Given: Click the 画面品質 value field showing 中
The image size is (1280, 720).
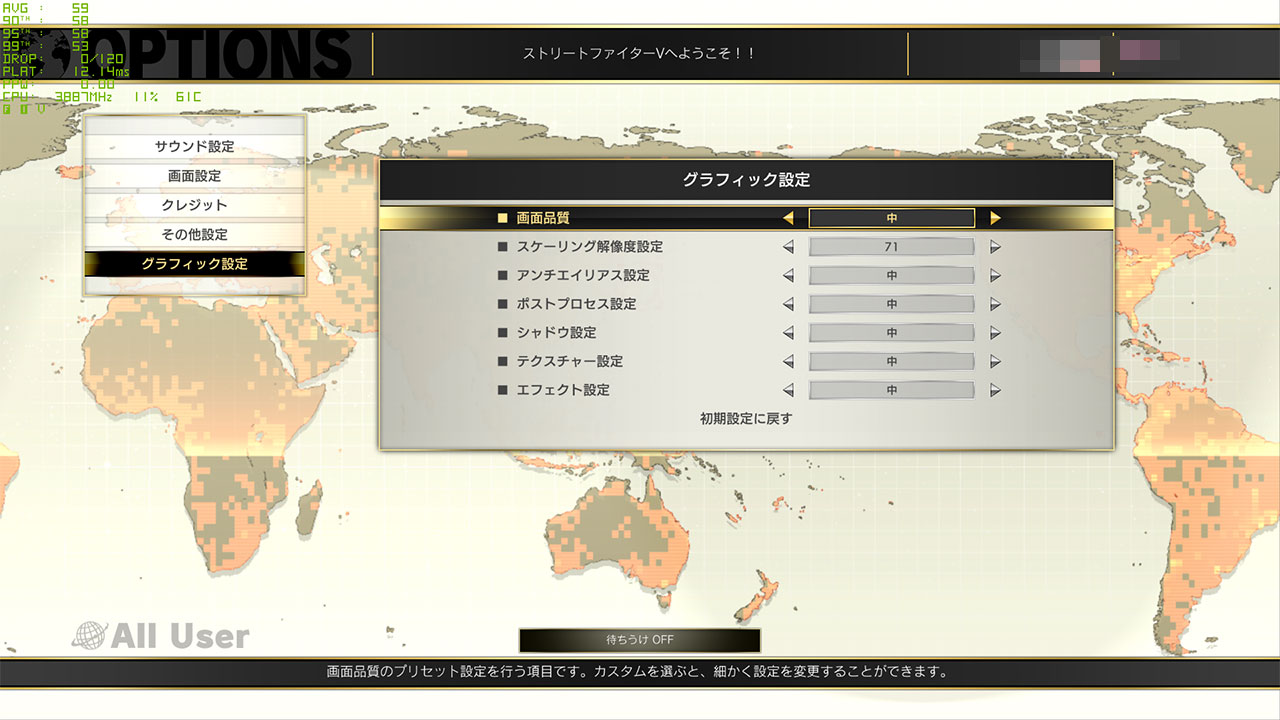Looking at the screenshot, I should click(891, 218).
